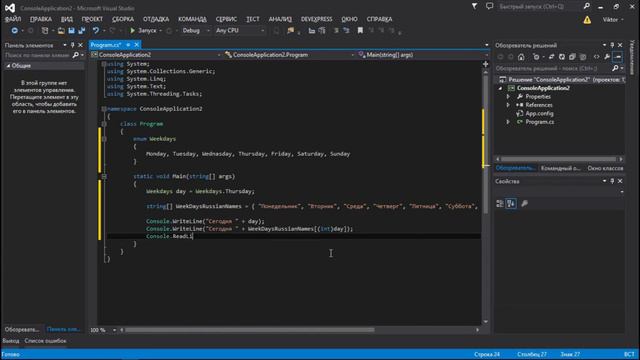
Task: Click the notifications filter flag icon
Action: point(474,7)
